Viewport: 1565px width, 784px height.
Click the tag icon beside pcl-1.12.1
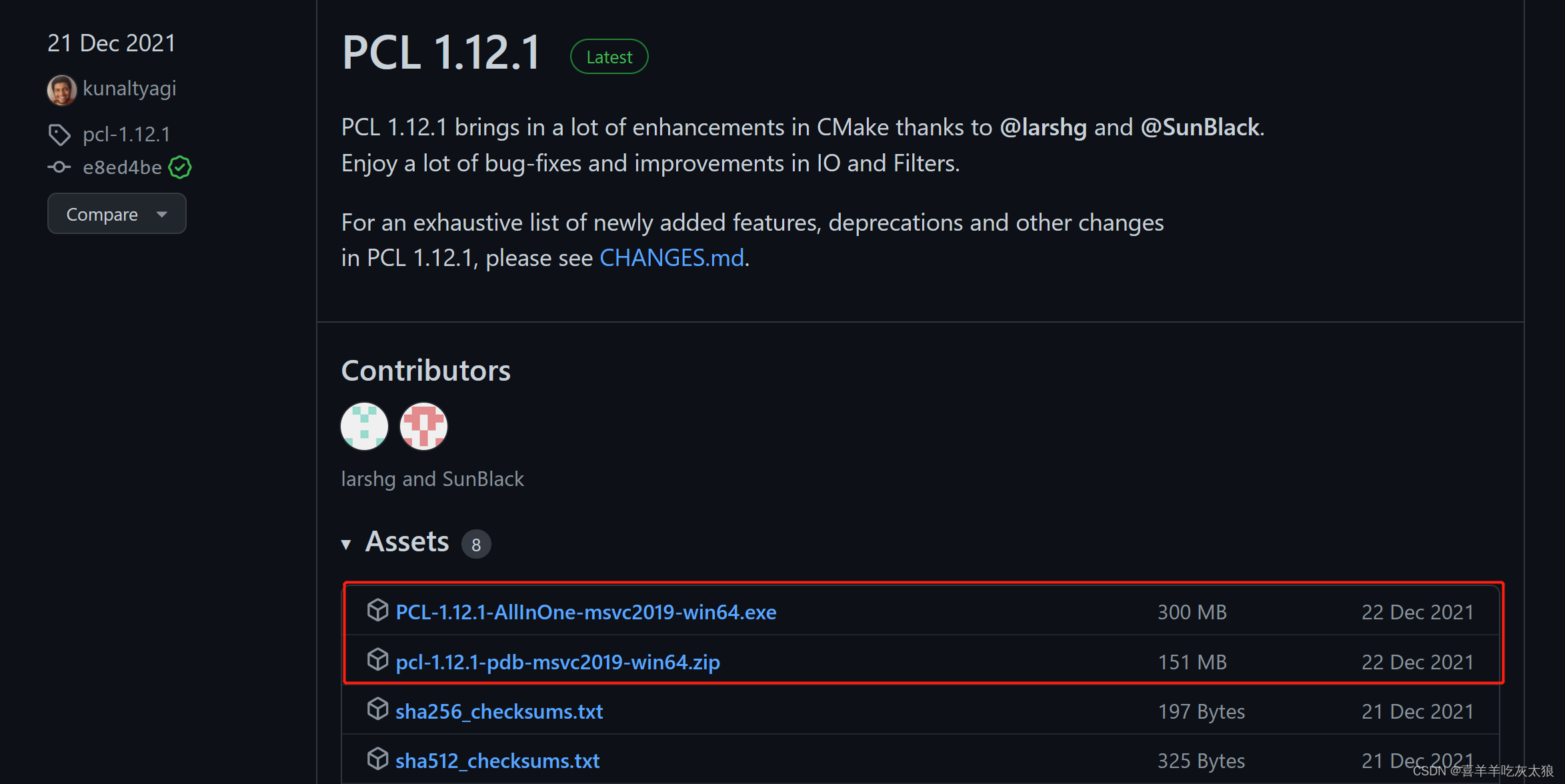pos(59,135)
